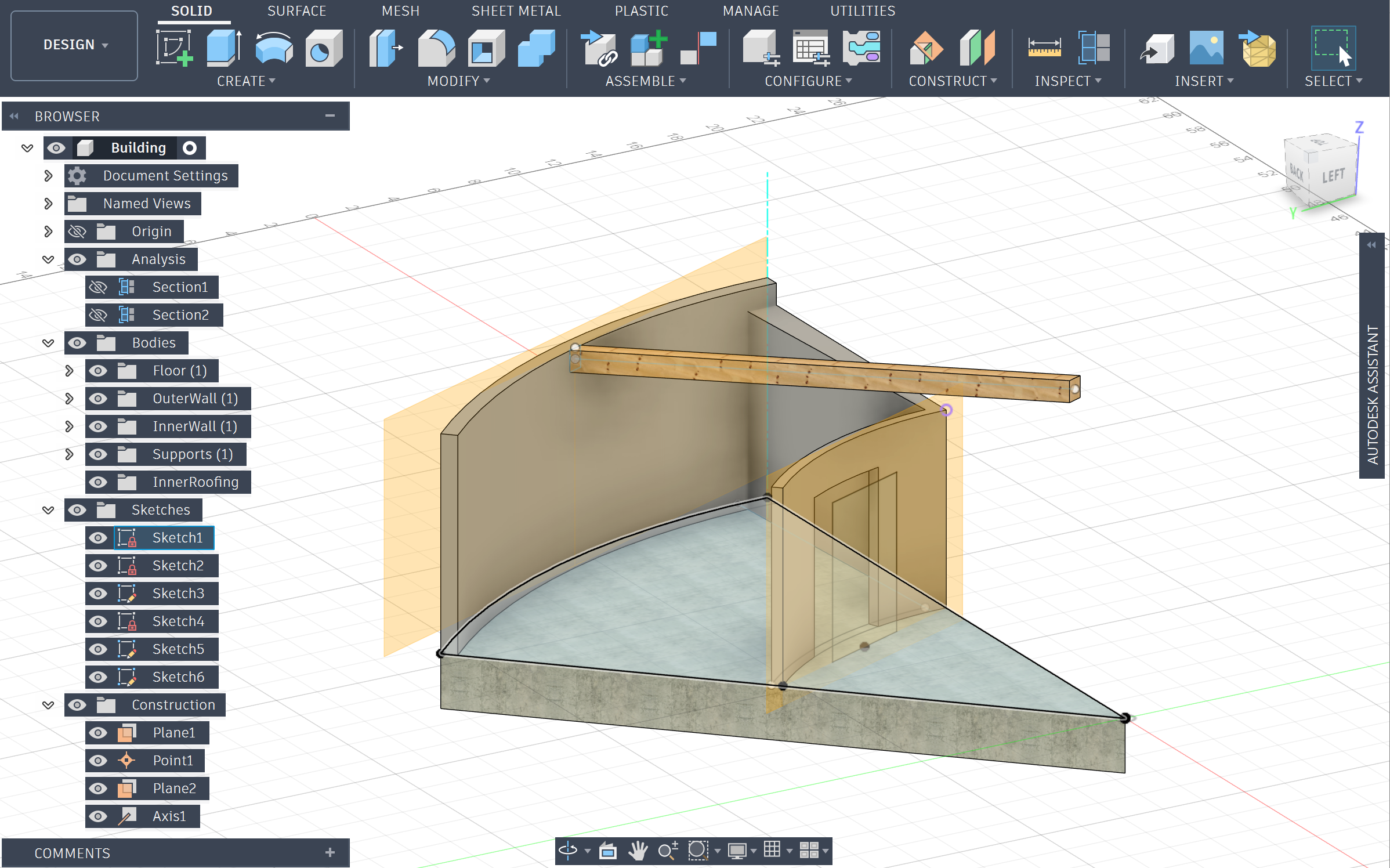Select the Hole tool
This screenshot has height=868, width=1390.
[x=323, y=48]
